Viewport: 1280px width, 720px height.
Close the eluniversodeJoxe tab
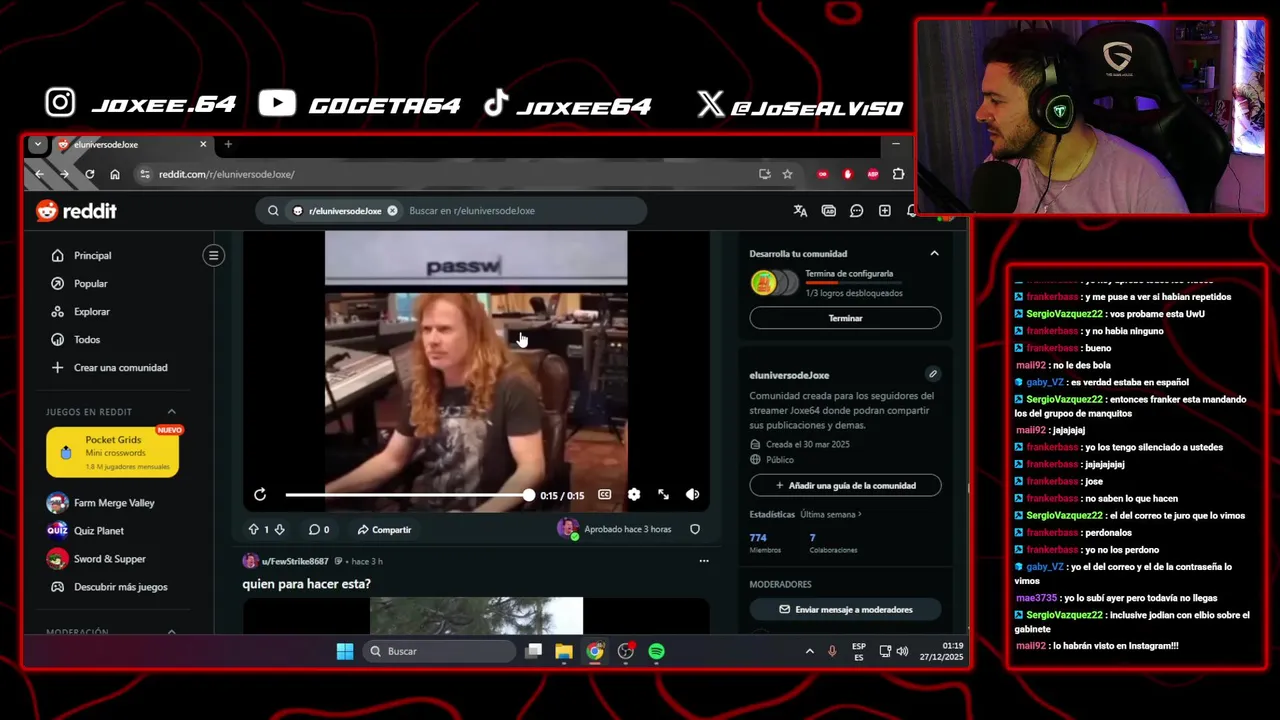point(203,145)
